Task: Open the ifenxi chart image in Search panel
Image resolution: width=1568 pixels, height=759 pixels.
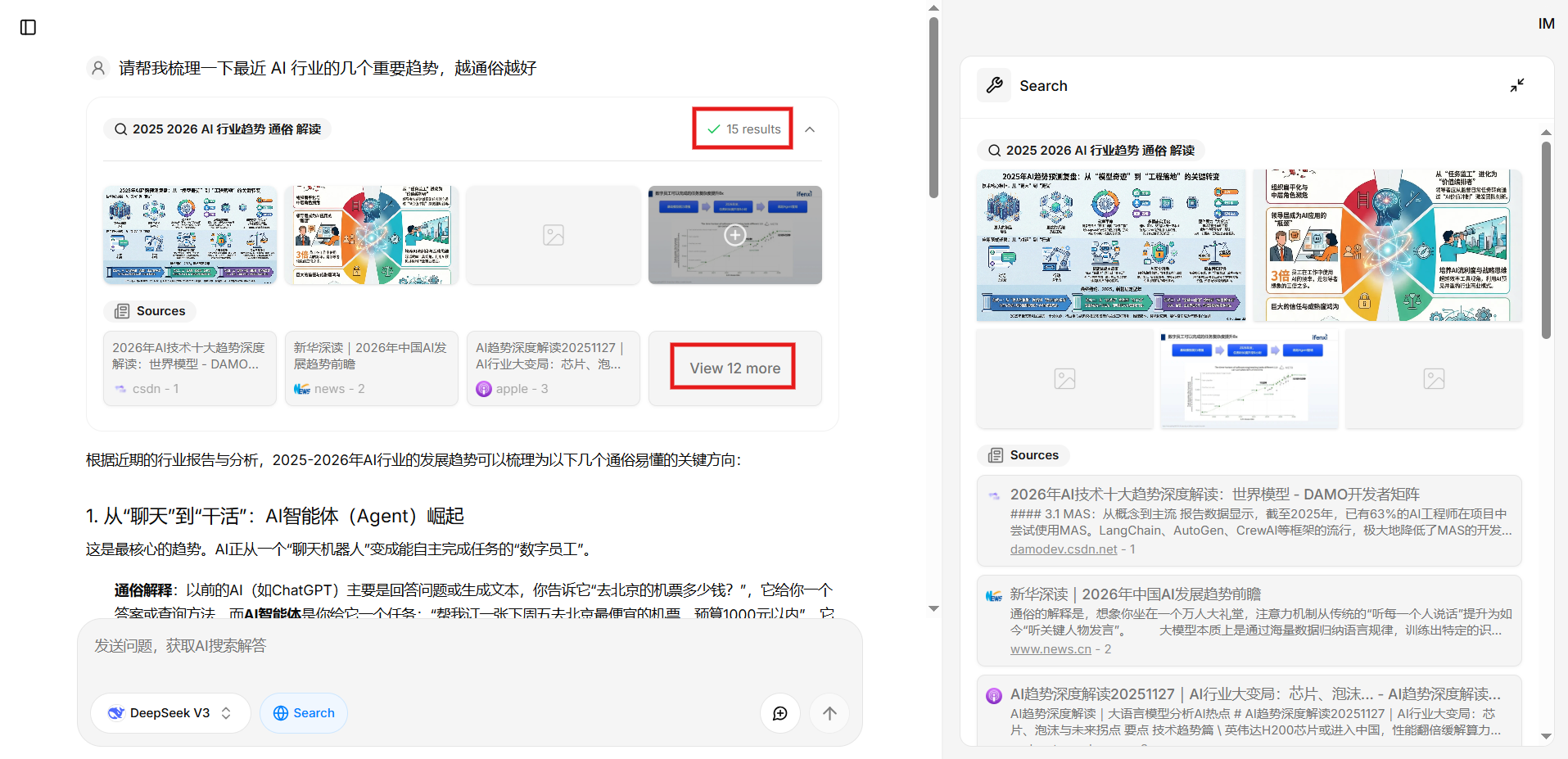Action: 1249,378
